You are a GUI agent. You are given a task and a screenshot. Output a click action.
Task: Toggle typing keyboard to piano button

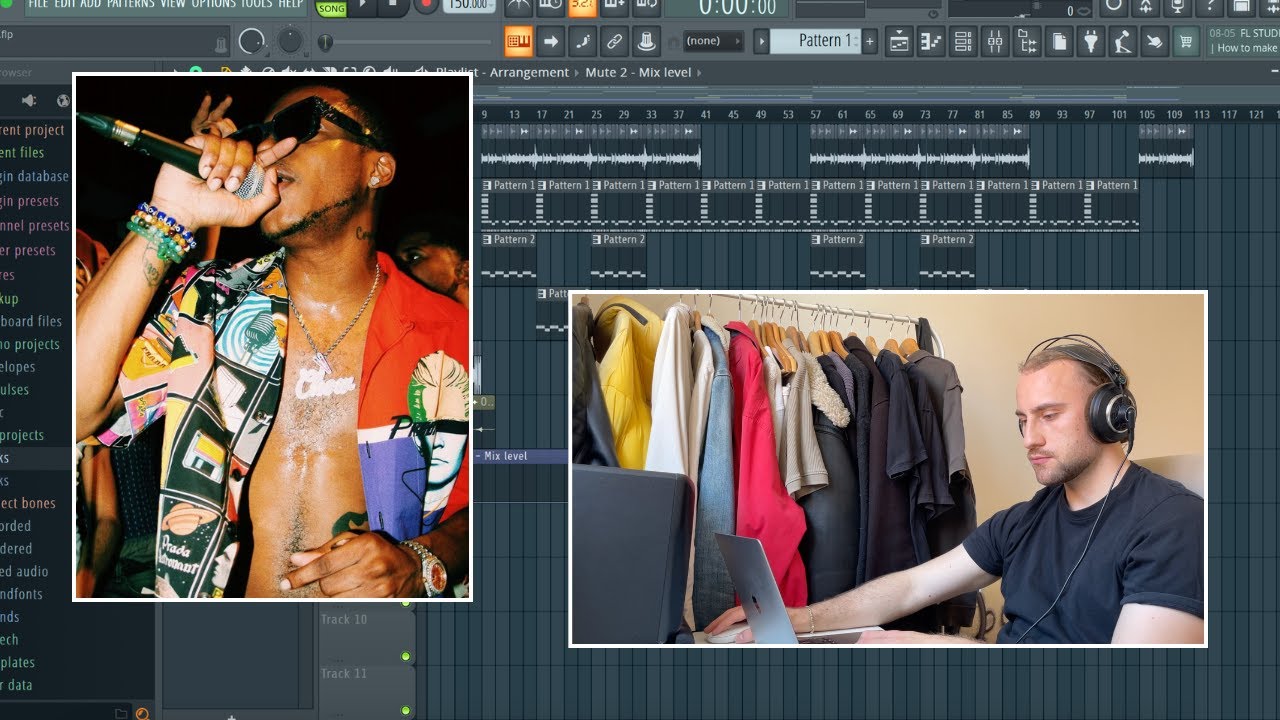(x=518, y=41)
